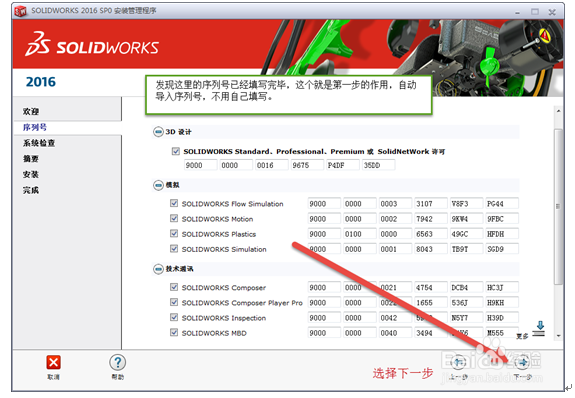Image resolution: width=575 pixels, height=398 pixels.
Task: Click 3D design serial field 9675
Action: pos(307,165)
